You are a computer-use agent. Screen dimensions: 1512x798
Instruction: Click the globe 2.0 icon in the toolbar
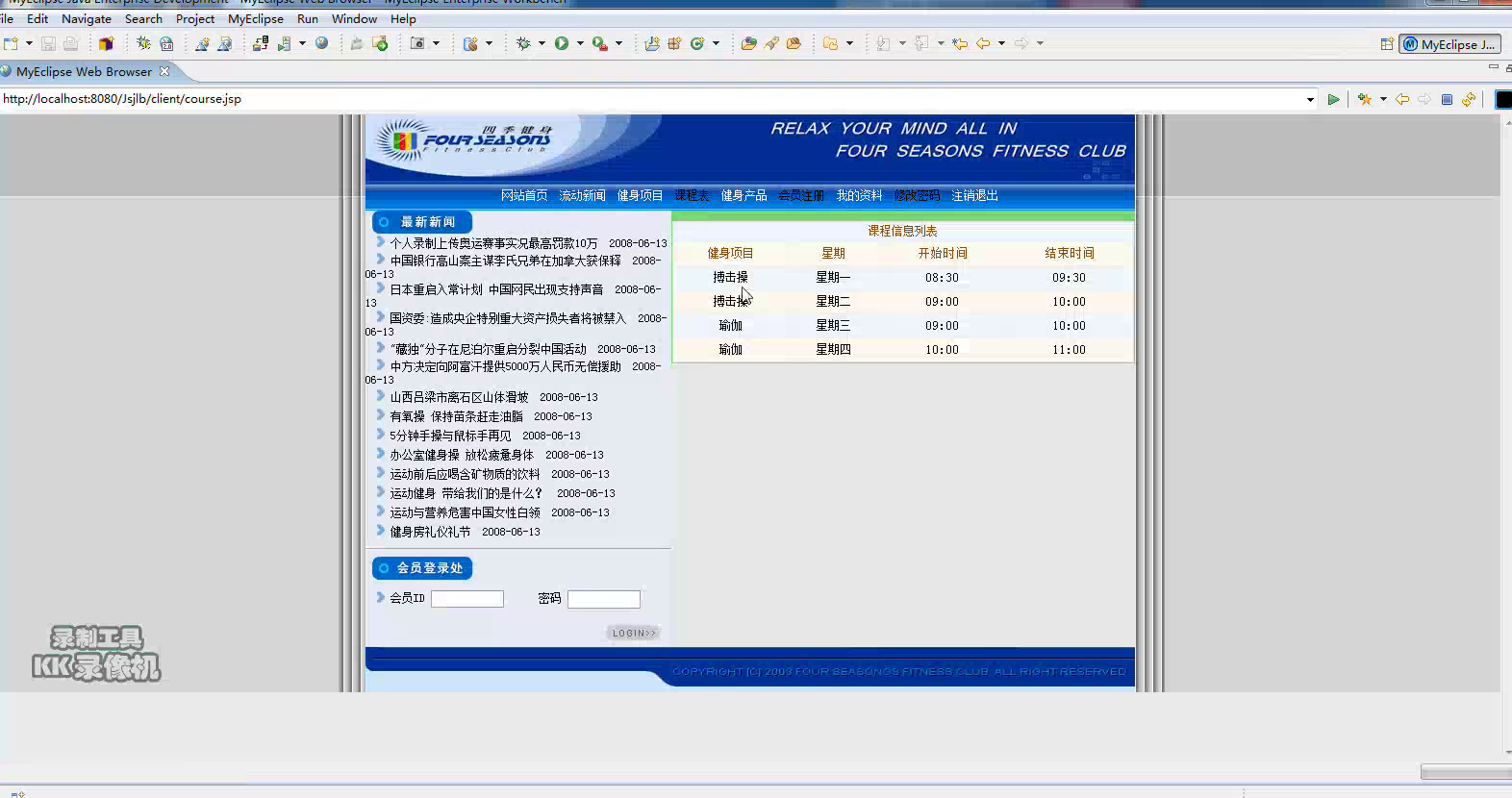pyautogui.click(x=166, y=43)
